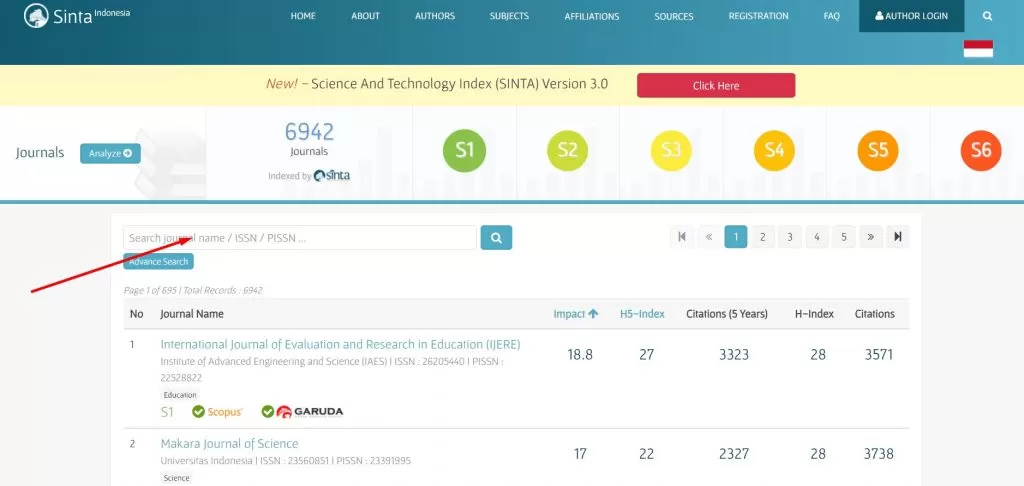Image resolution: width=1024 pixels, height=486 pixels.
Task: Filter by the yellow S3 badge
Action: pos(671,150)
